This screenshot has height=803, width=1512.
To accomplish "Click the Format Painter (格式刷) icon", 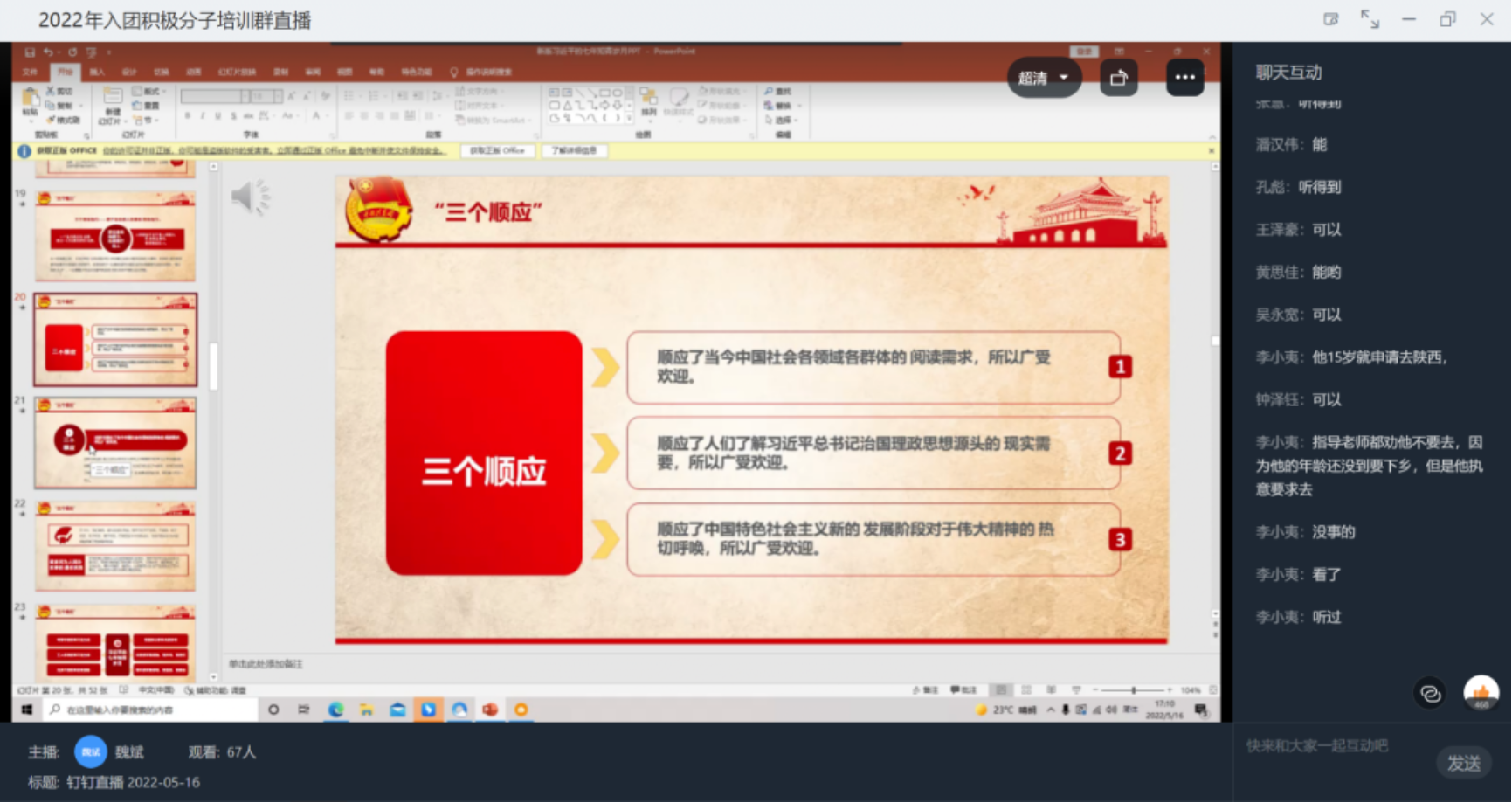I will point(51,119).
